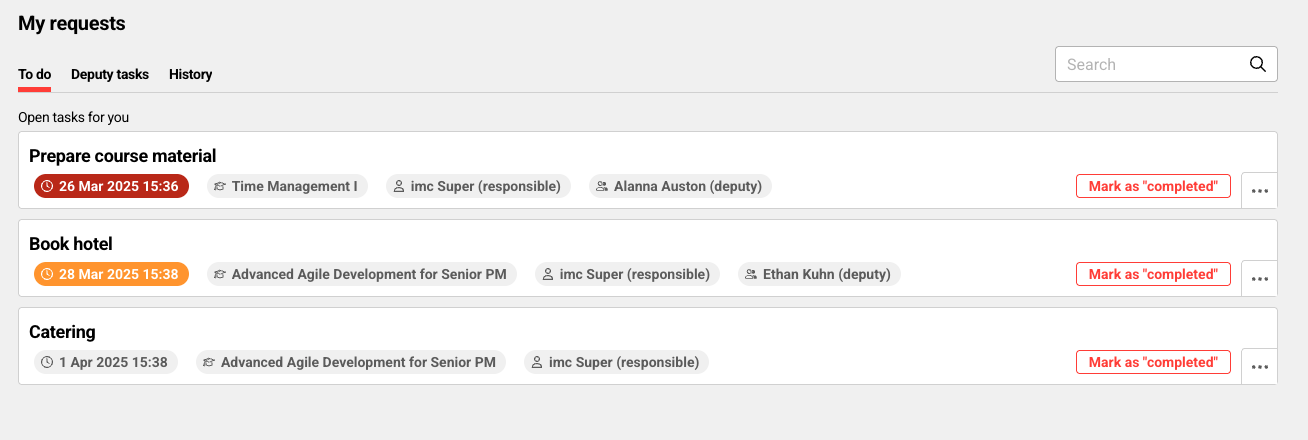Switch to the Deputy tasks tab
Viewport: 1308px width, 440px height.
click(110, 74)
